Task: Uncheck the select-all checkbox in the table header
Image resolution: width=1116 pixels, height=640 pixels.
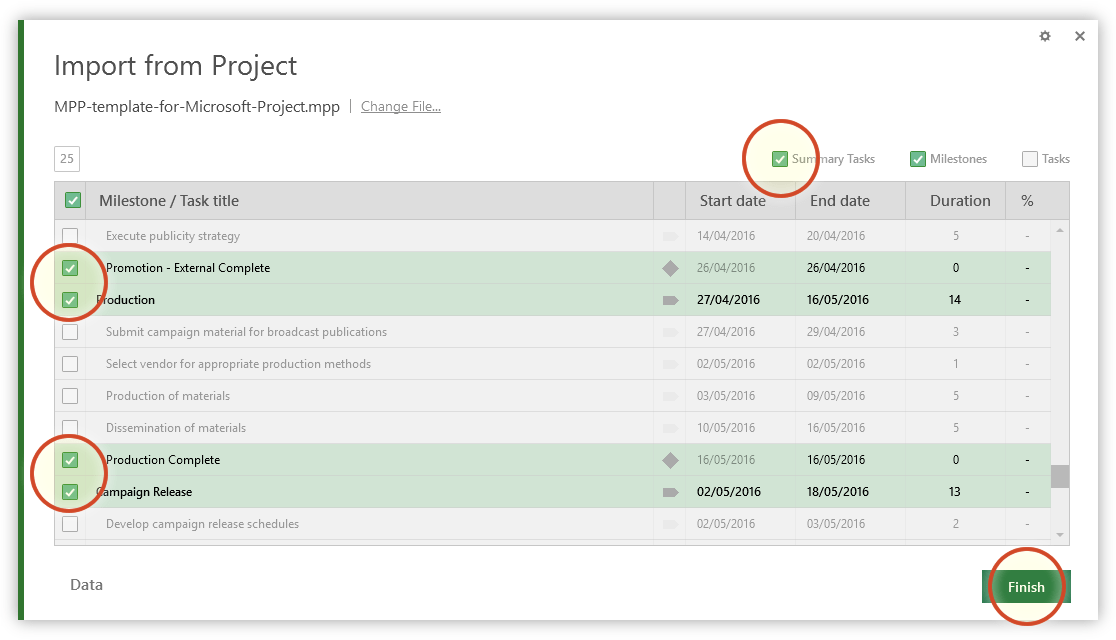Action: click(x=71, y=200)
